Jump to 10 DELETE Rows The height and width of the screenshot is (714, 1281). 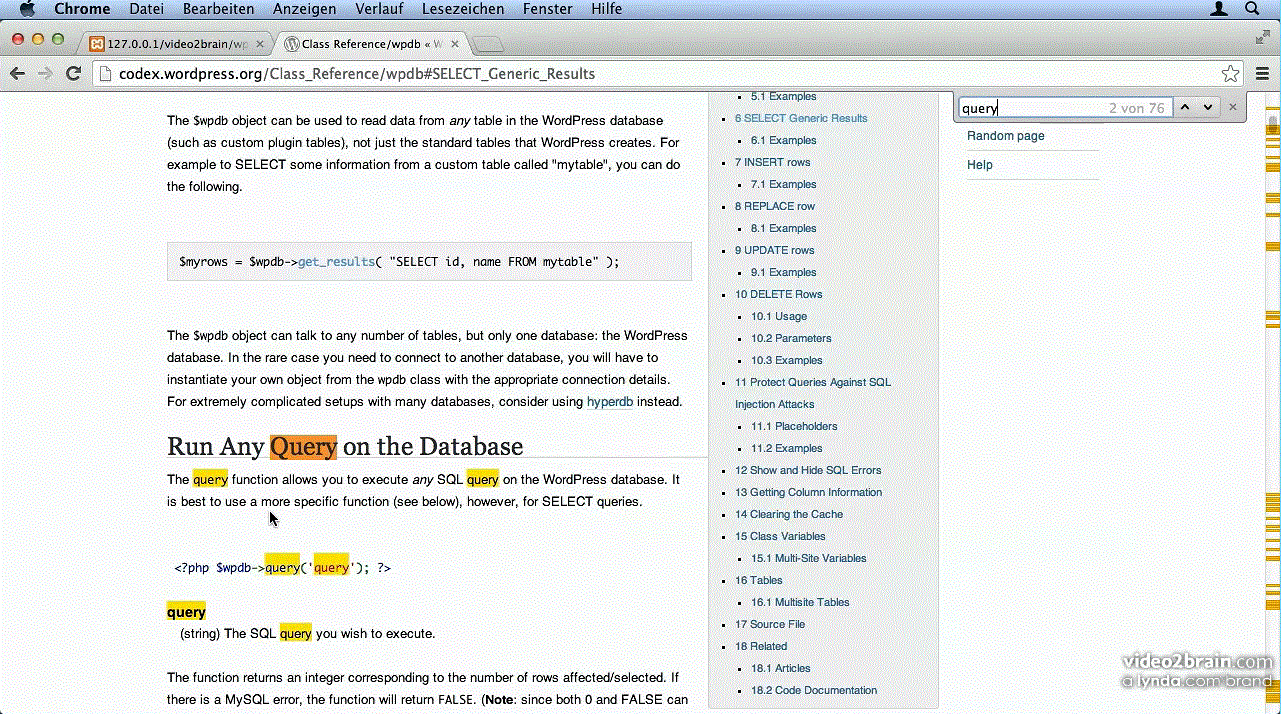coord(778,294)
